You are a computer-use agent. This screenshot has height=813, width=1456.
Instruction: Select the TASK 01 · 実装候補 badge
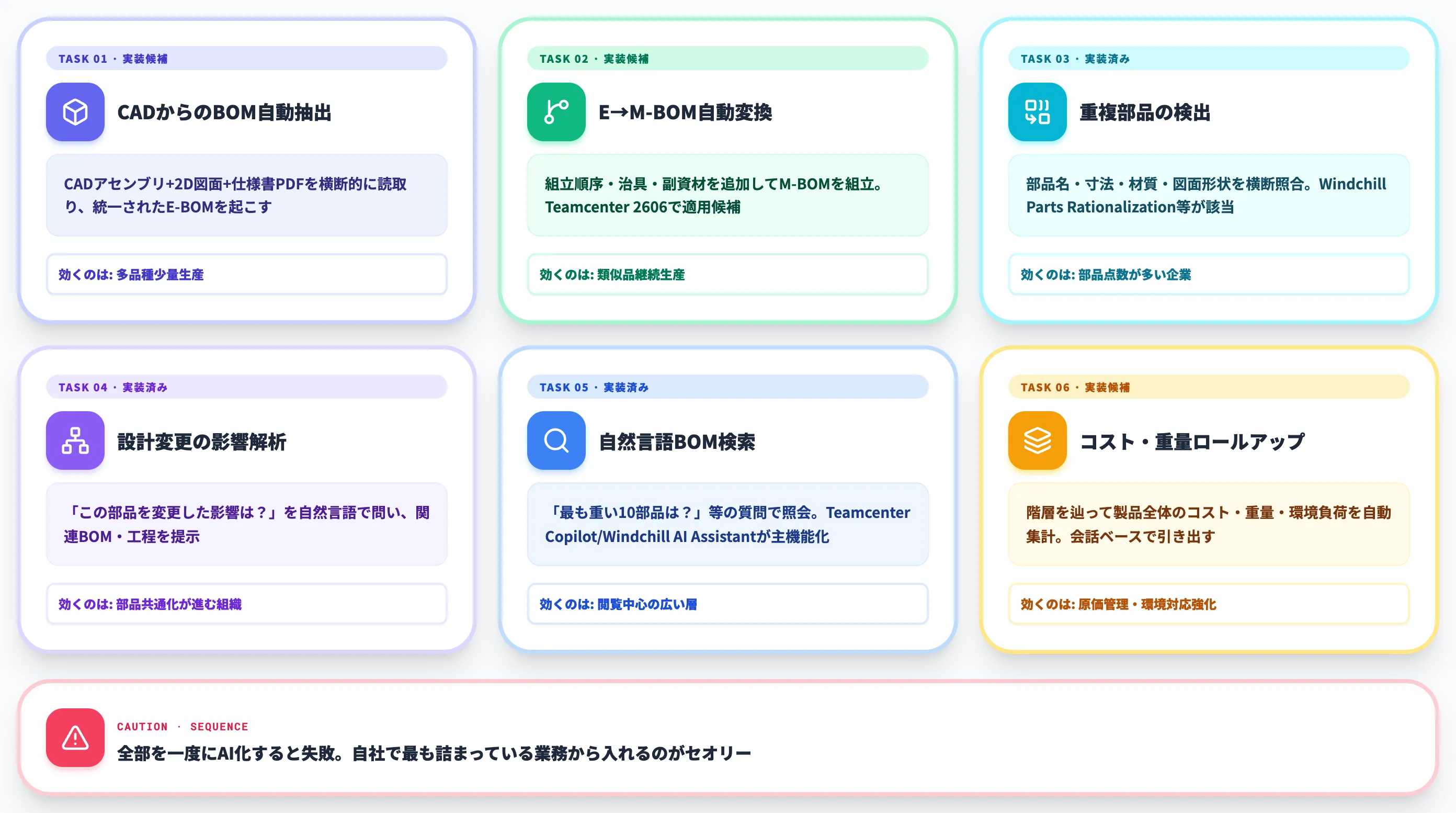[x=246, y=58]
